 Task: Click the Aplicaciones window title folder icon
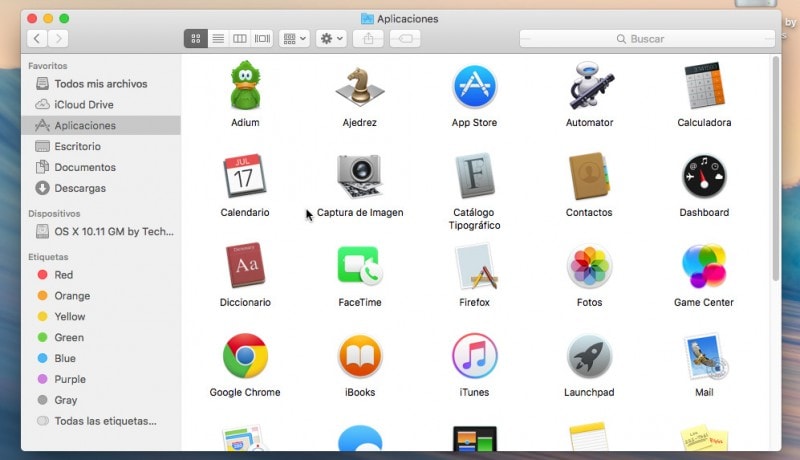tap(367, 19)
